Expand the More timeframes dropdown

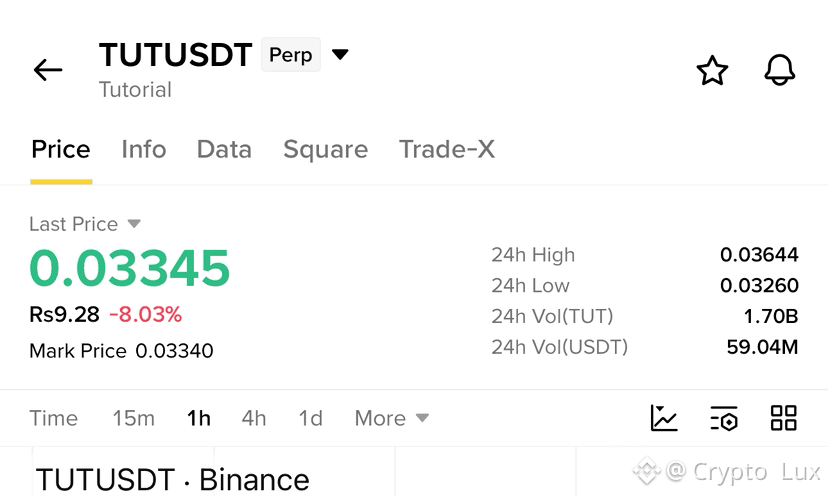pos(391,418)
